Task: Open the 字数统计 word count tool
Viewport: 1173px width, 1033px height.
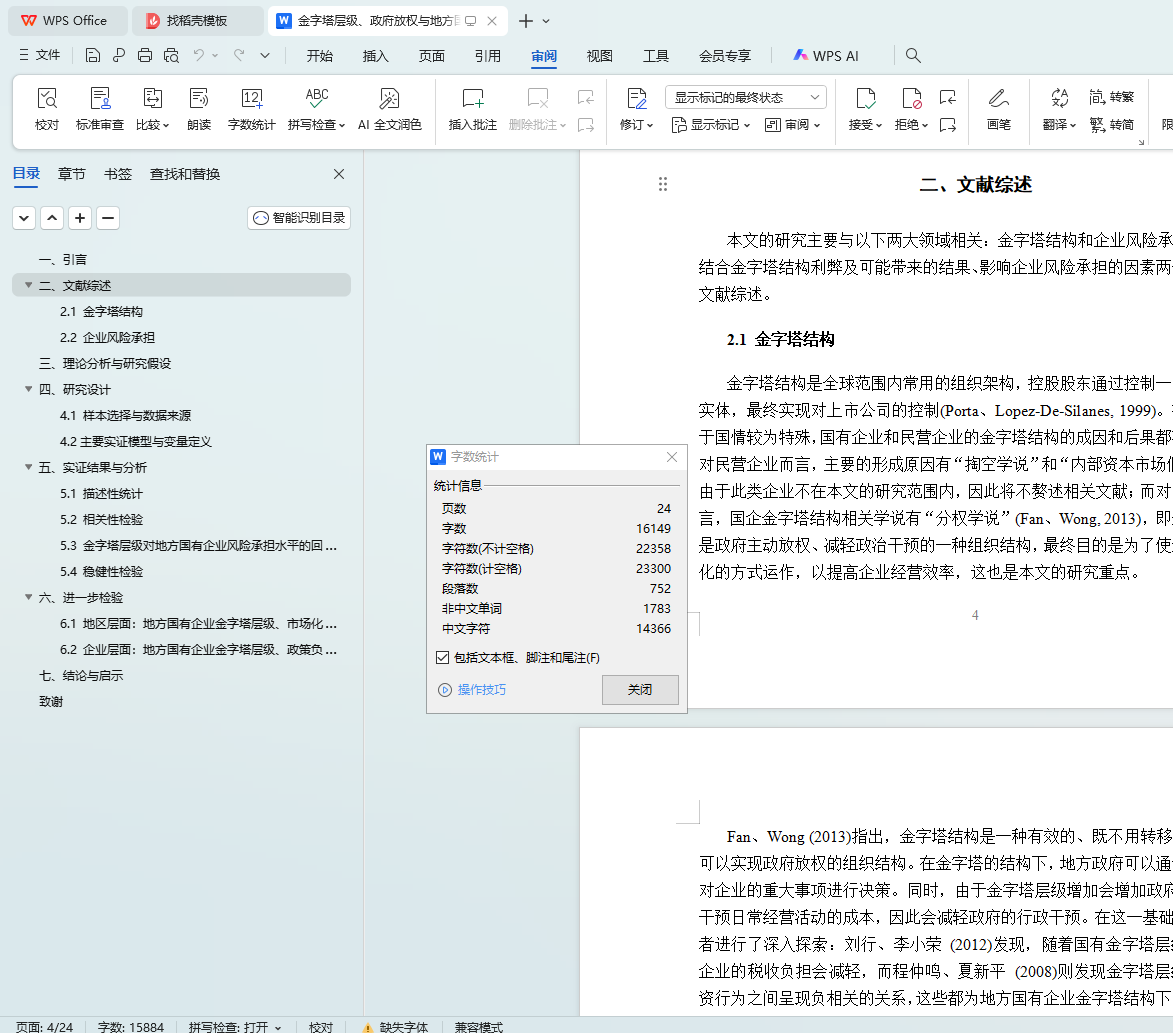Action: coord(252,109)
